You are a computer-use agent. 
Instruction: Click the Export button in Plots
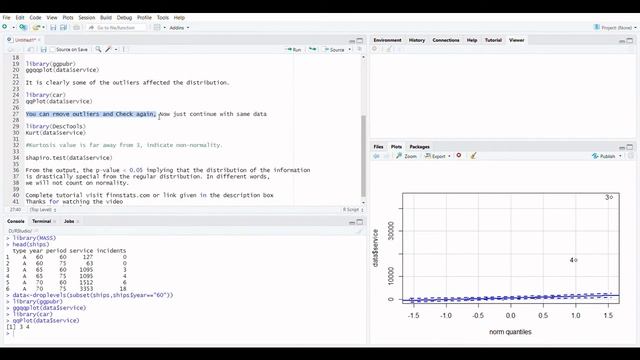coord(436,156)
